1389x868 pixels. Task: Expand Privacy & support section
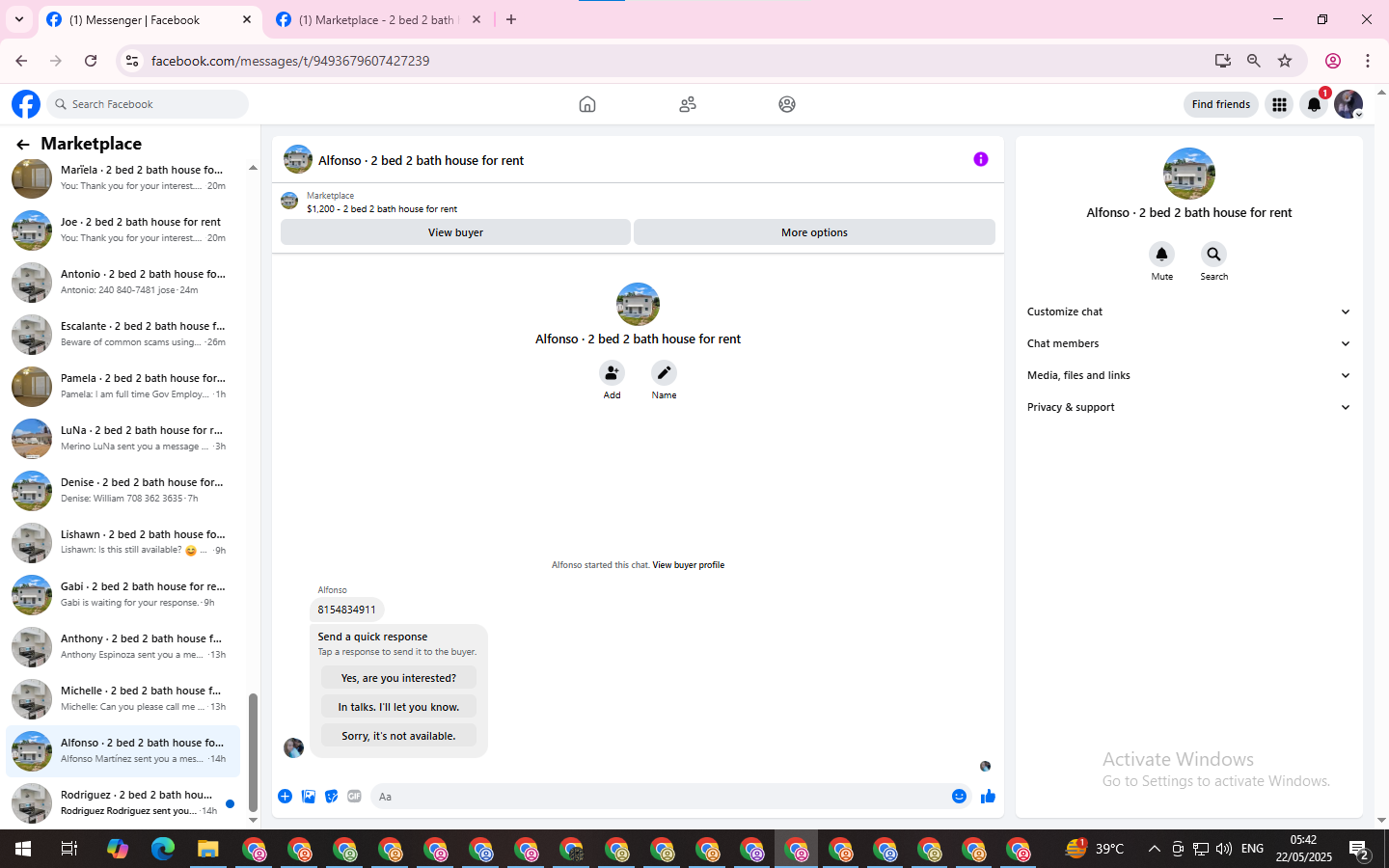[1188, 407]
